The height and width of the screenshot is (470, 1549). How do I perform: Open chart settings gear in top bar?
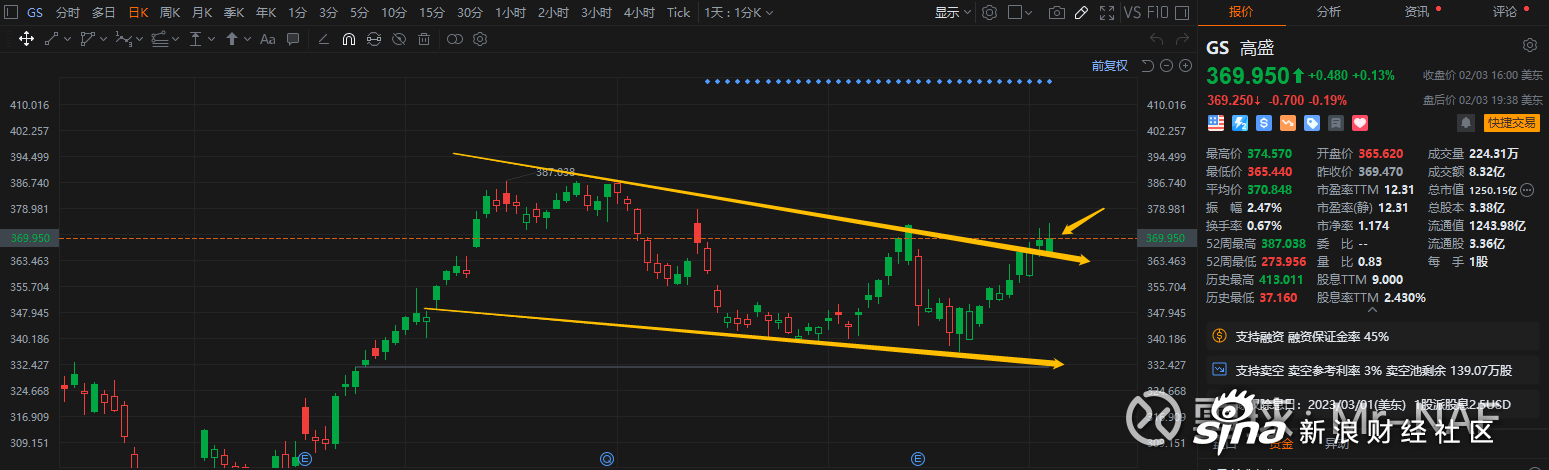pyautogui.click(x=990, y=13)
